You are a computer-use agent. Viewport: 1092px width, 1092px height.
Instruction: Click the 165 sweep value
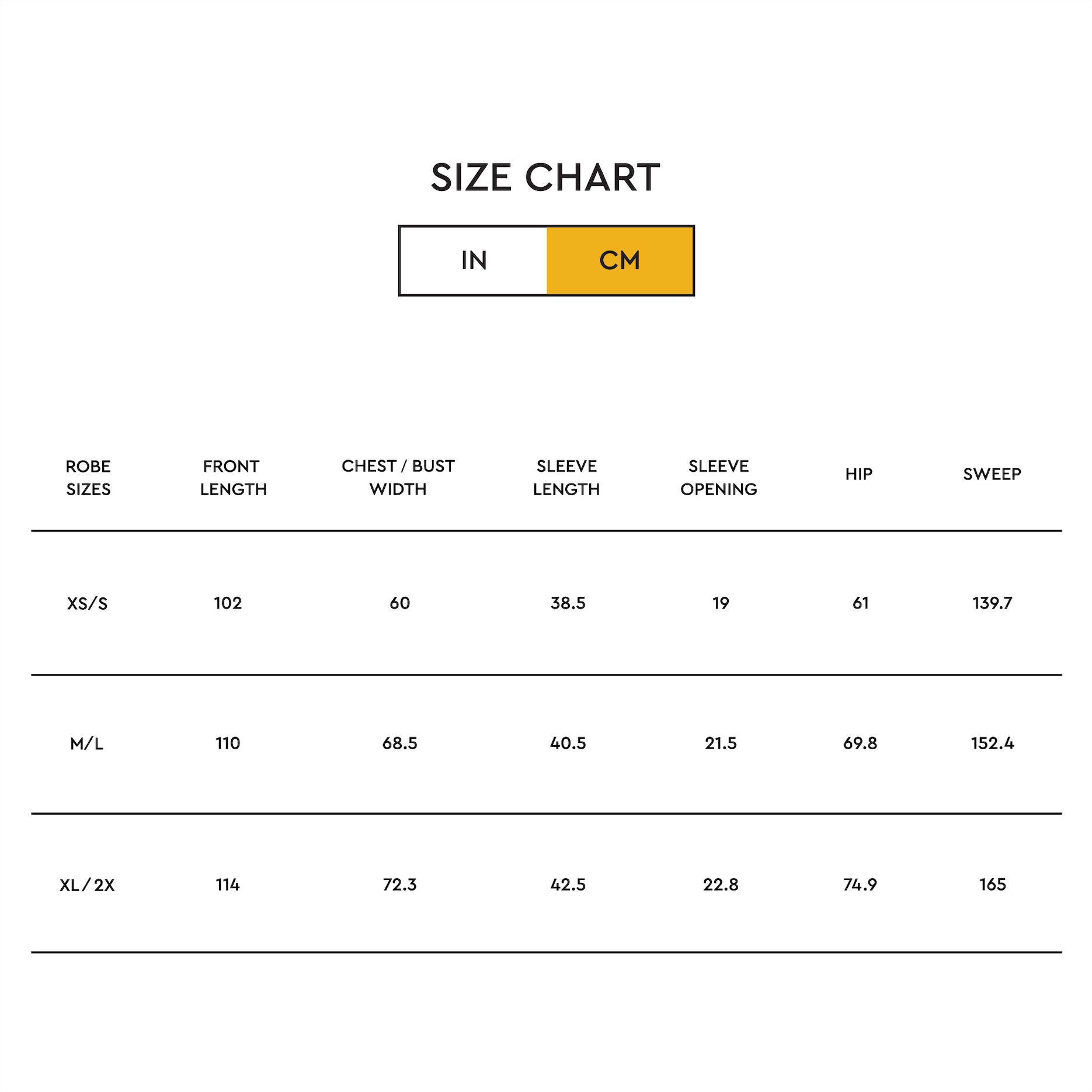click(993, 885)
